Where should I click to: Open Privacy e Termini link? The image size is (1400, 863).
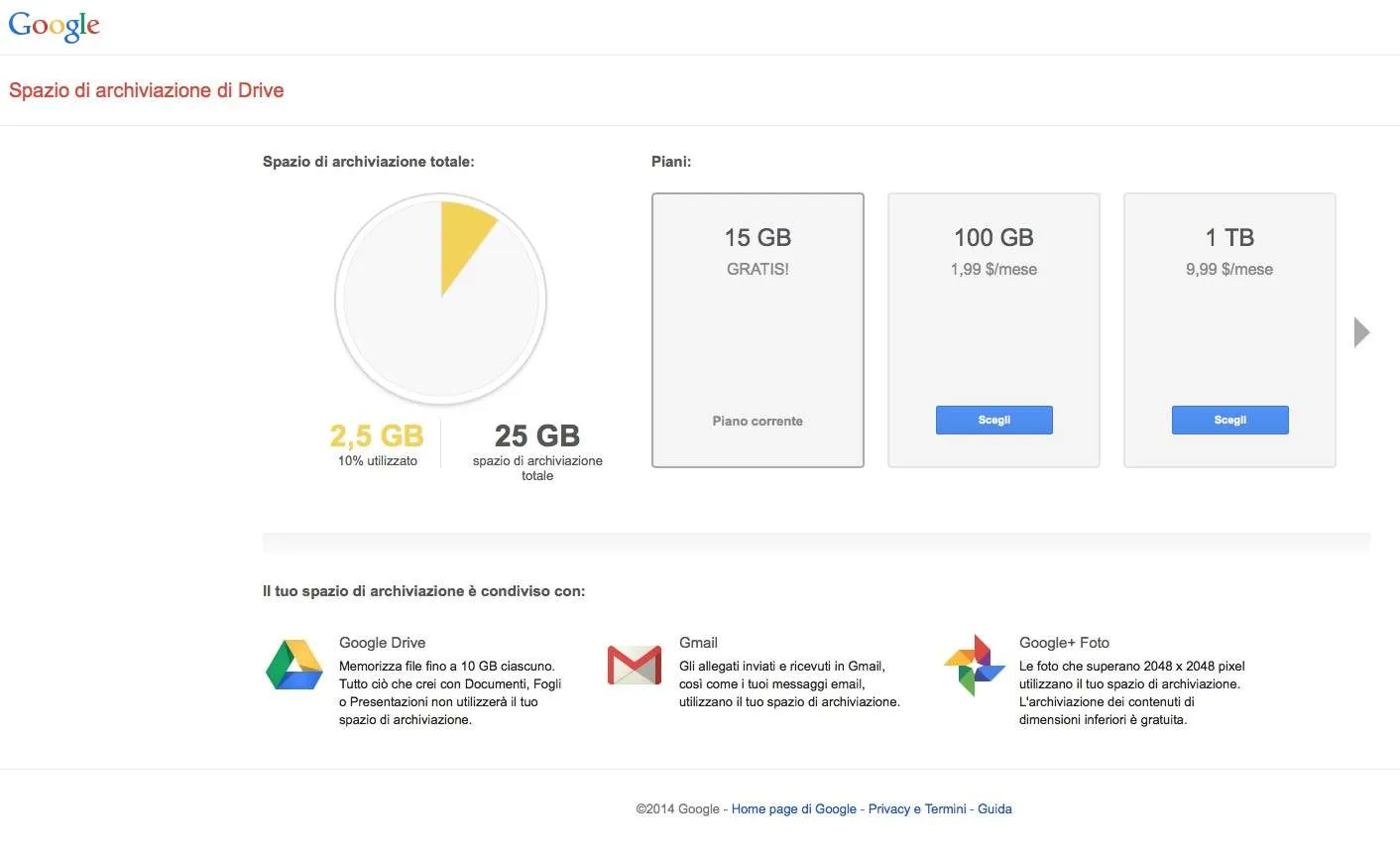tap(917, 809)
